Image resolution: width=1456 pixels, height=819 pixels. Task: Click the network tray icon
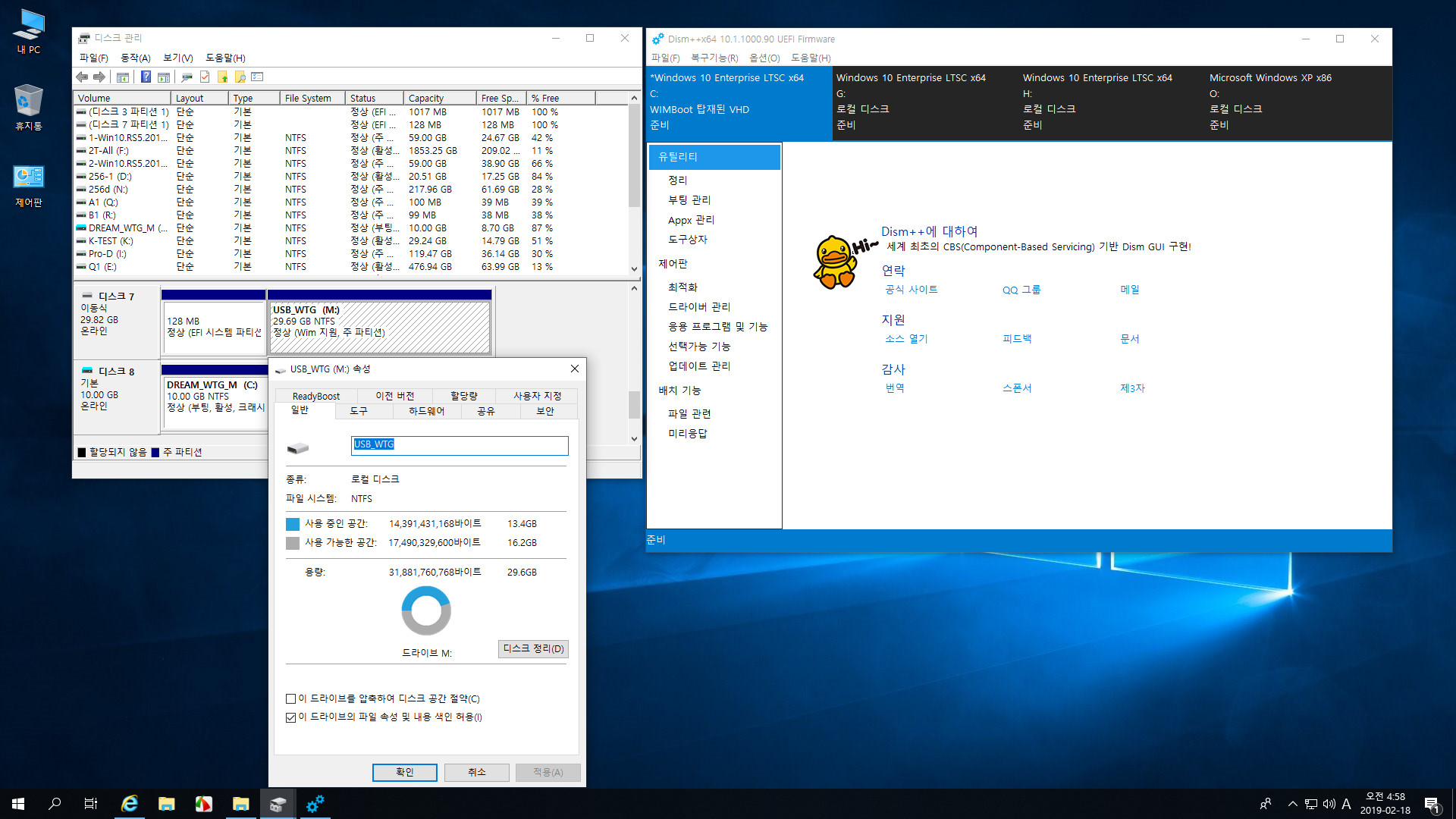(1311, 804)
